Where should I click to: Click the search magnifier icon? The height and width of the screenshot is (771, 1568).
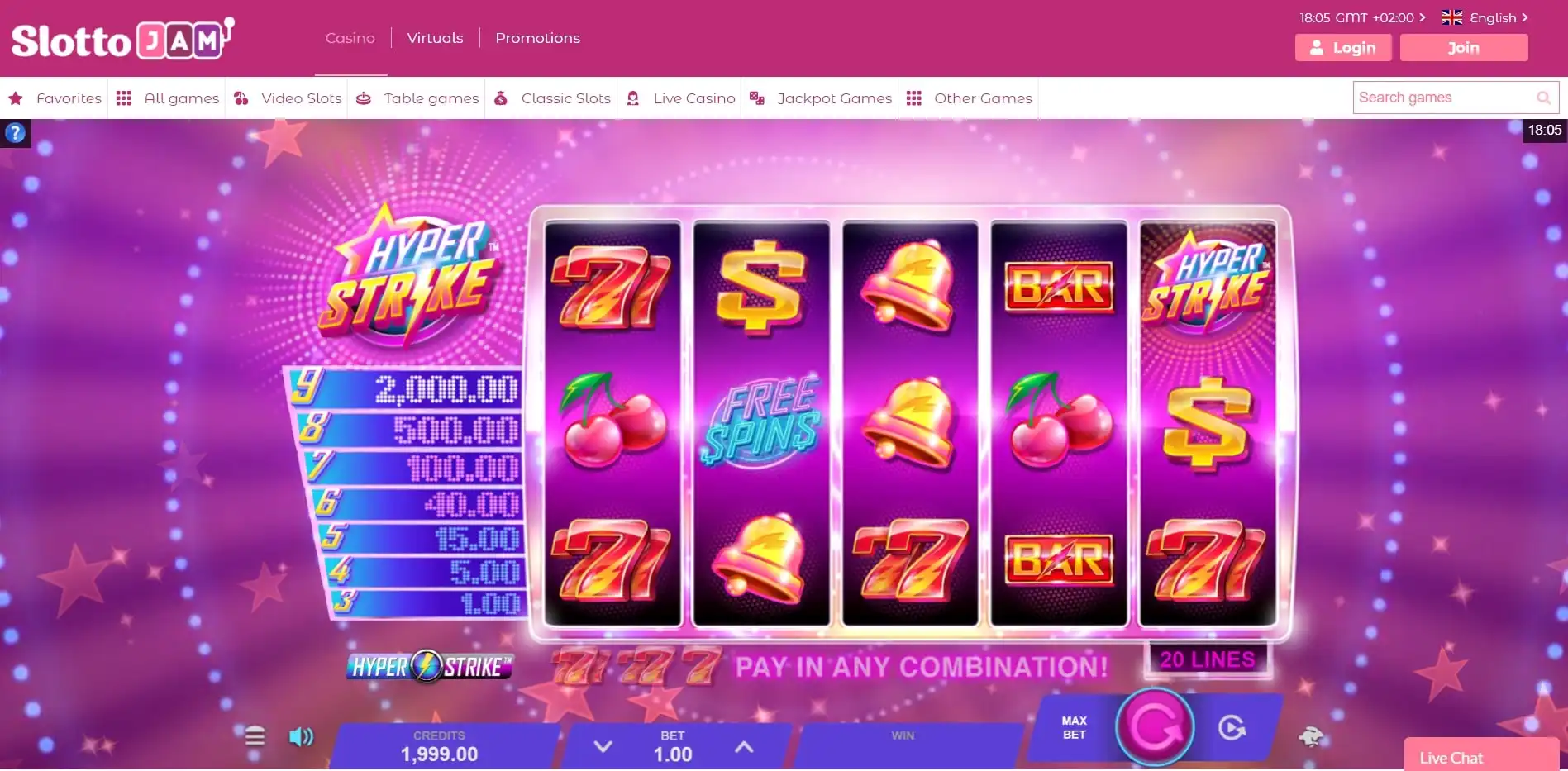[1543, 98]
